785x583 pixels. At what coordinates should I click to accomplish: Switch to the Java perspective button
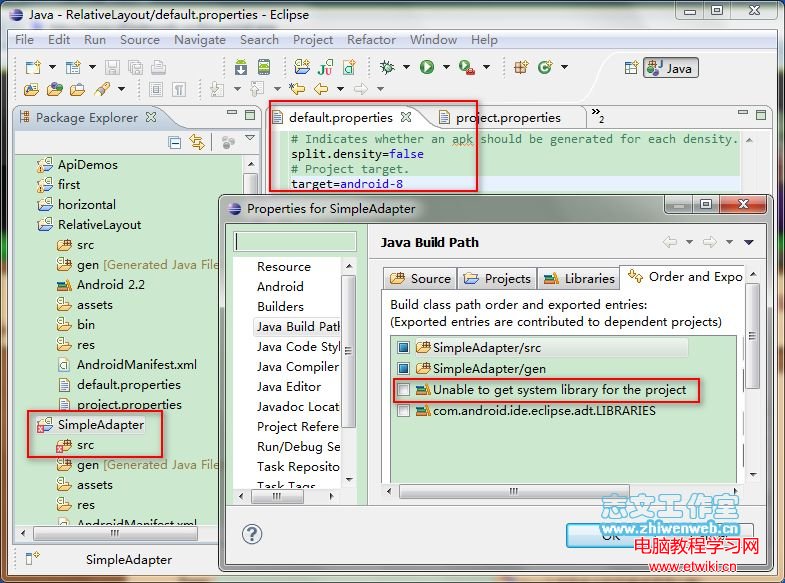coord(670,68)
